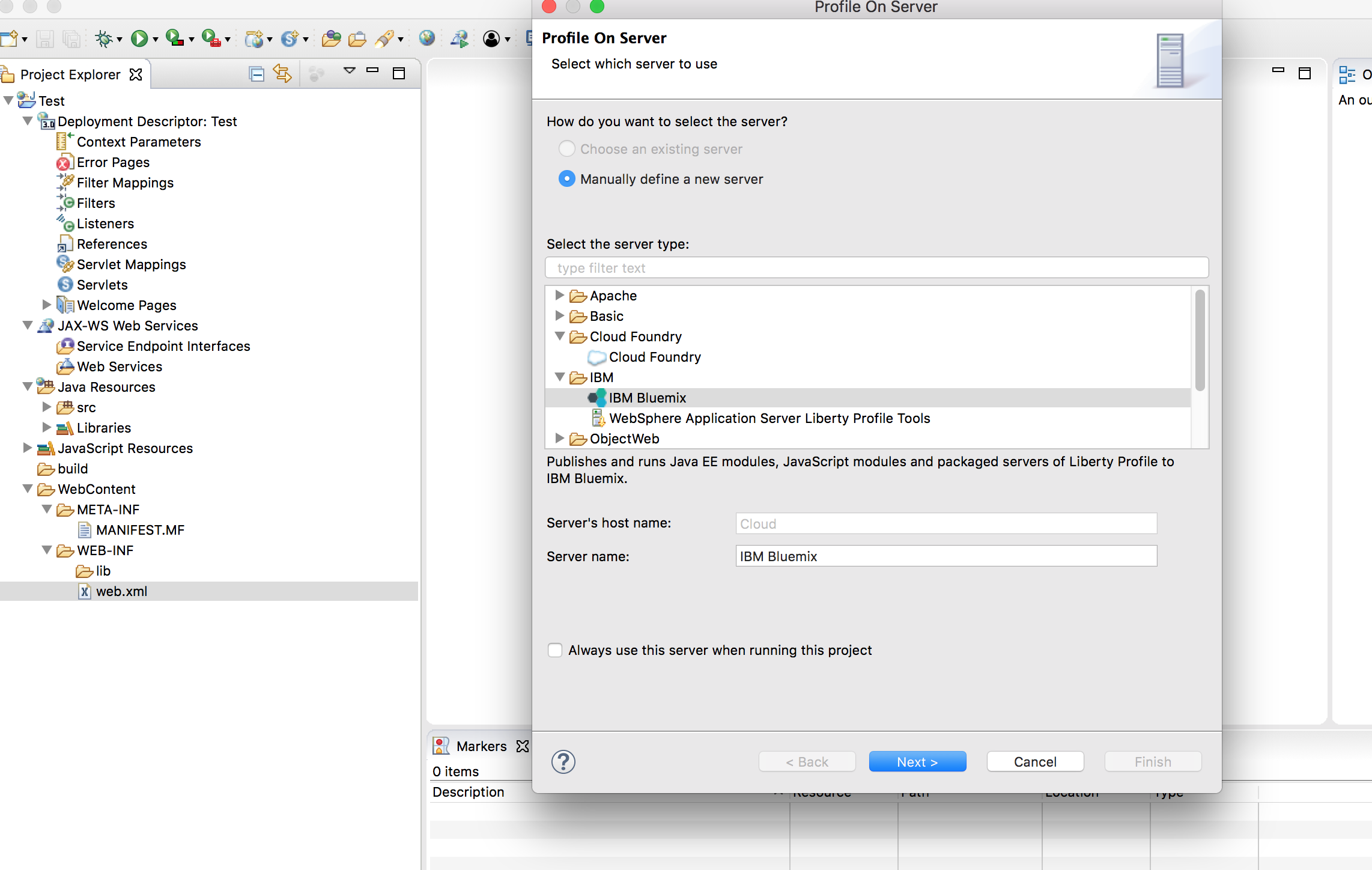Viewport: 1372px width, 870px height.
Task: Click the Search flashlight icon in toolbar
Action: tap(384, 39)
